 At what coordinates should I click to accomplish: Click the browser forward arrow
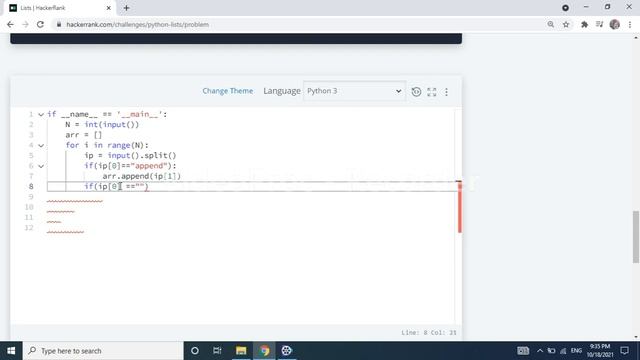(25, 24)
